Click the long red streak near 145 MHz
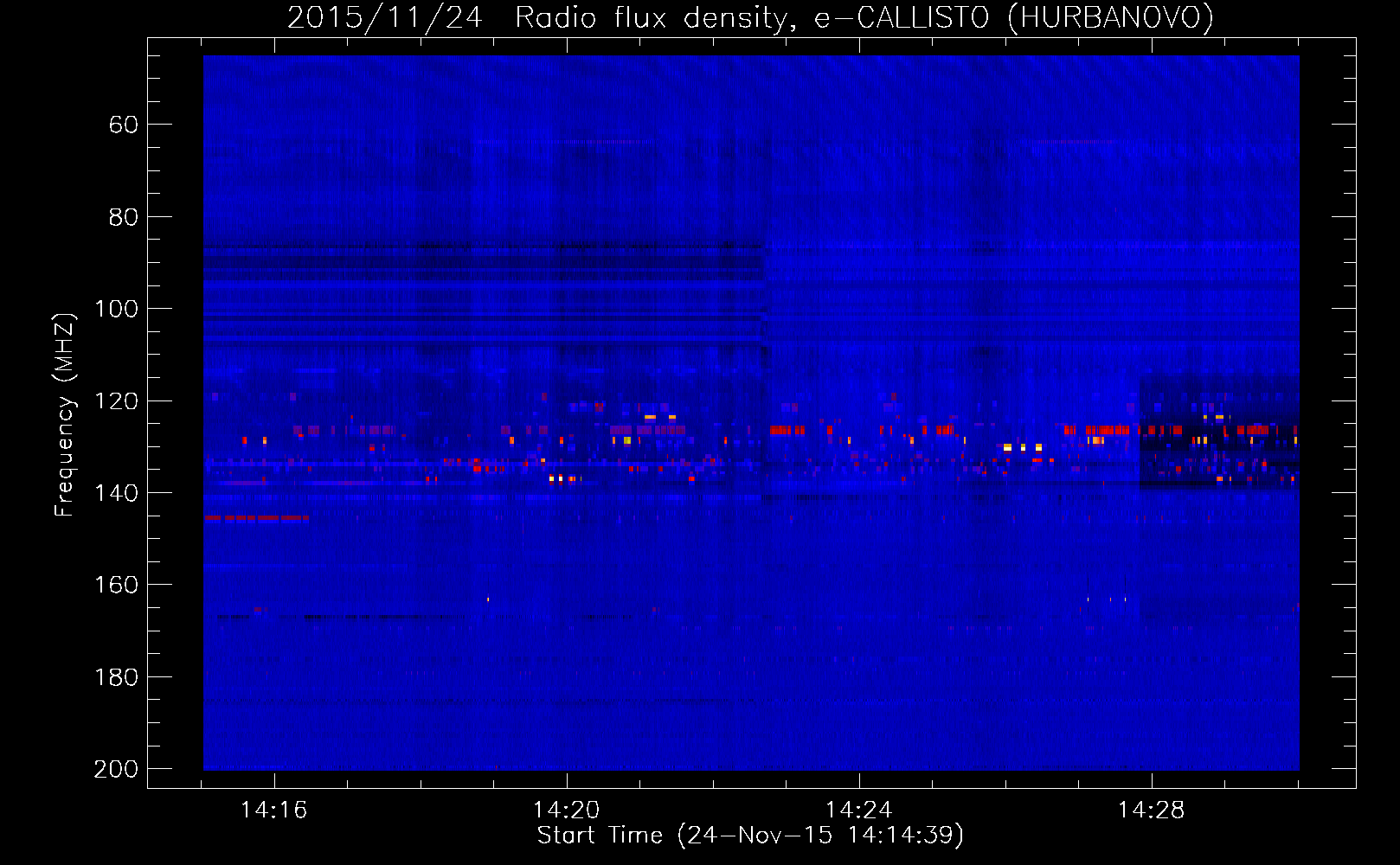1400x865 pixels. [257, 517]
